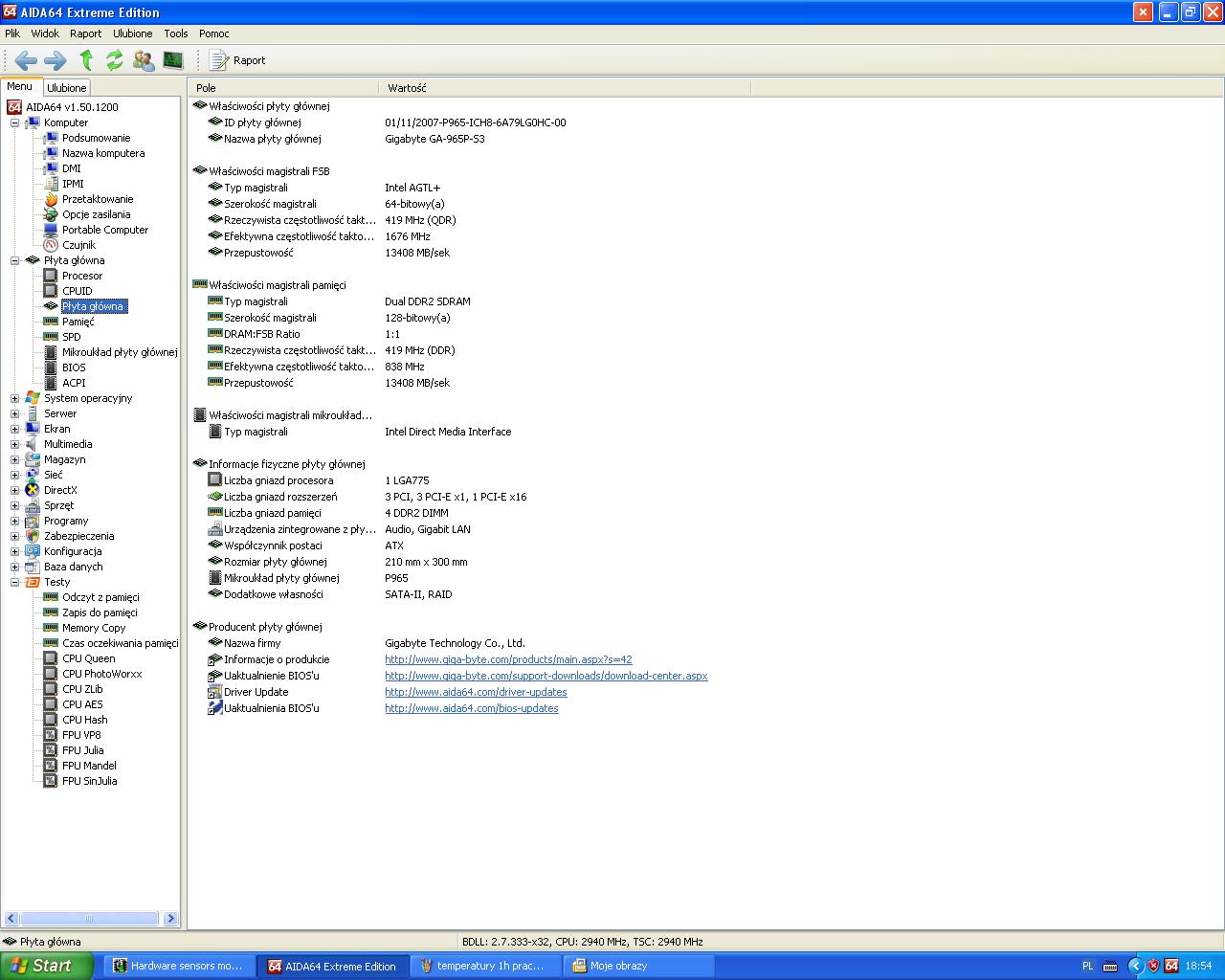Click the Programy icon in the tree
1225x980 pixels.
click(x=33, y=521)
